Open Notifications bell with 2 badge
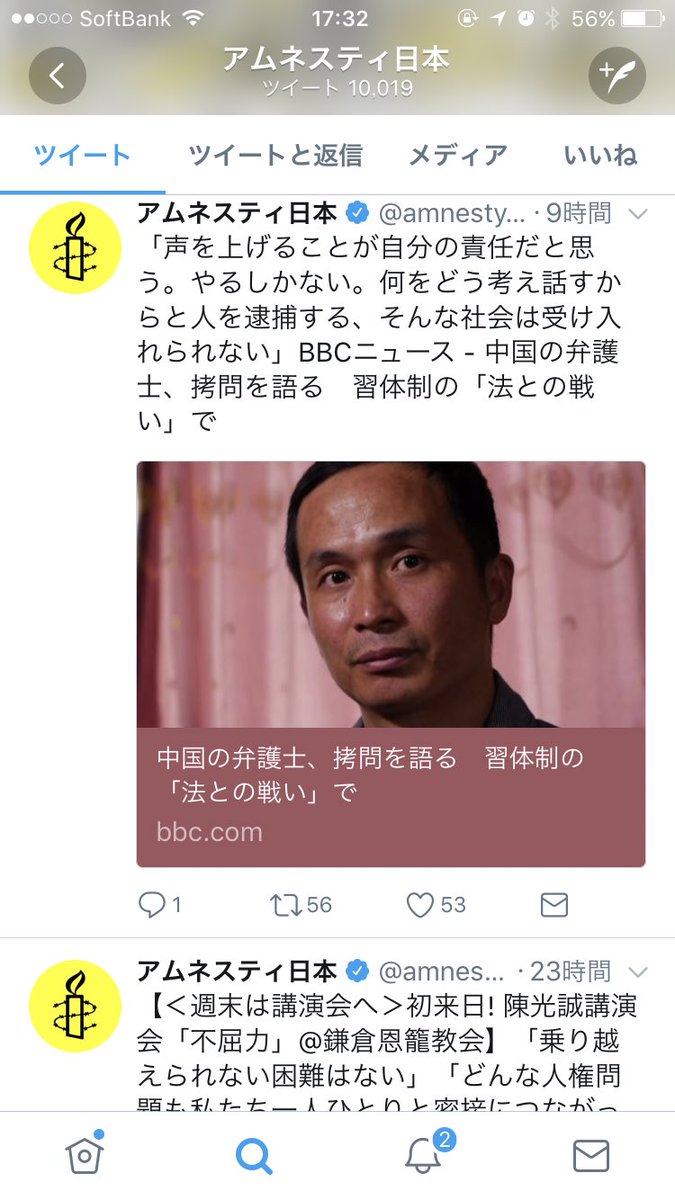This screenshot has width=675, height=1200. (424, 1154)
